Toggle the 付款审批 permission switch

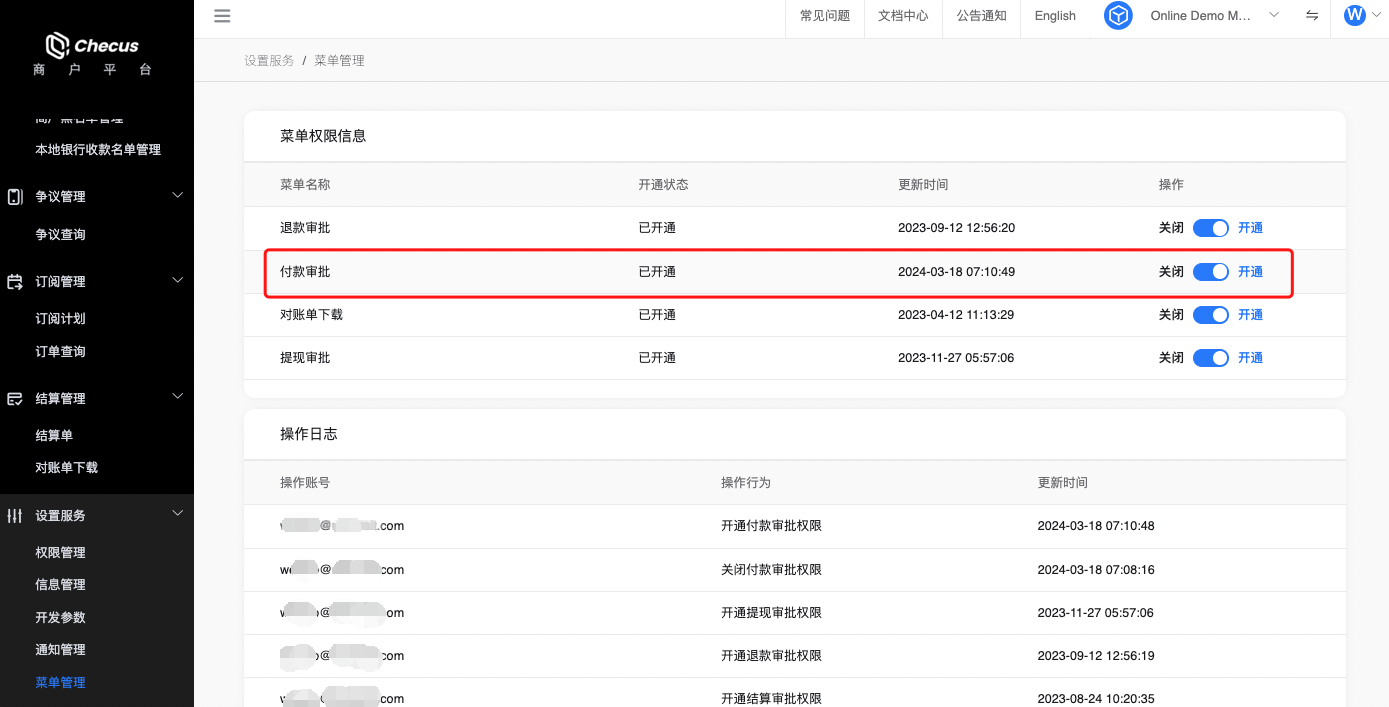(1210, 272)
